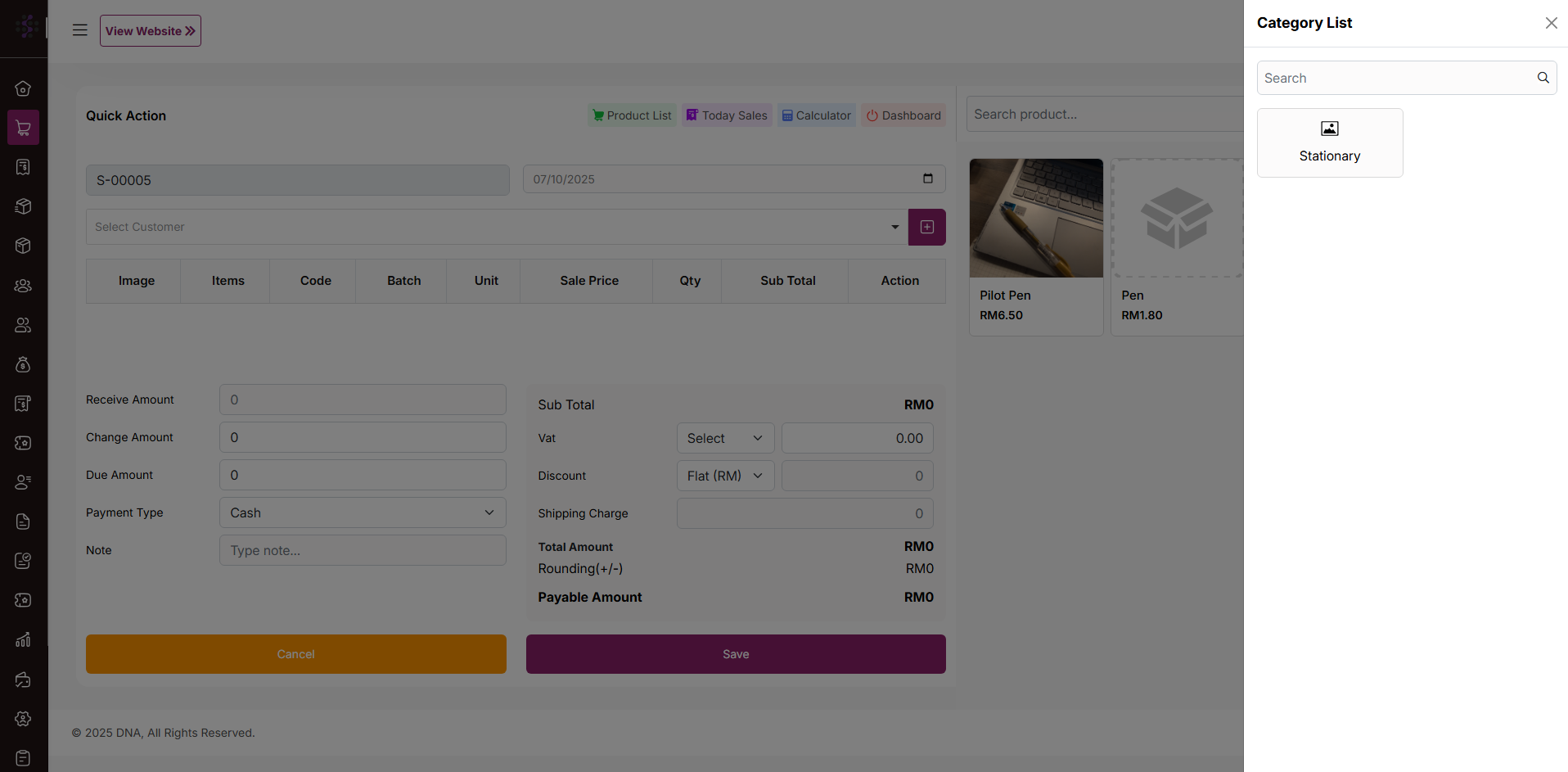Viewport: 1568px width, 772px height.
Task: Expand the Payment Type Cash dropdown
Action: tap(362, 512)
